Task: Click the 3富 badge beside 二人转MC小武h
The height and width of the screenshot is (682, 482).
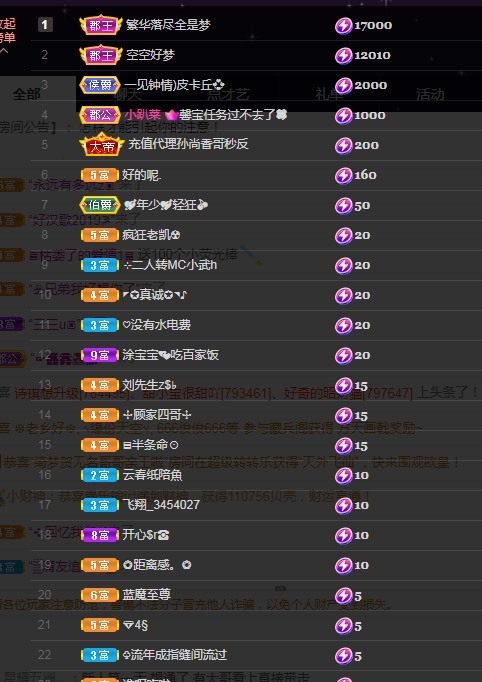Action: pos(100,265)
